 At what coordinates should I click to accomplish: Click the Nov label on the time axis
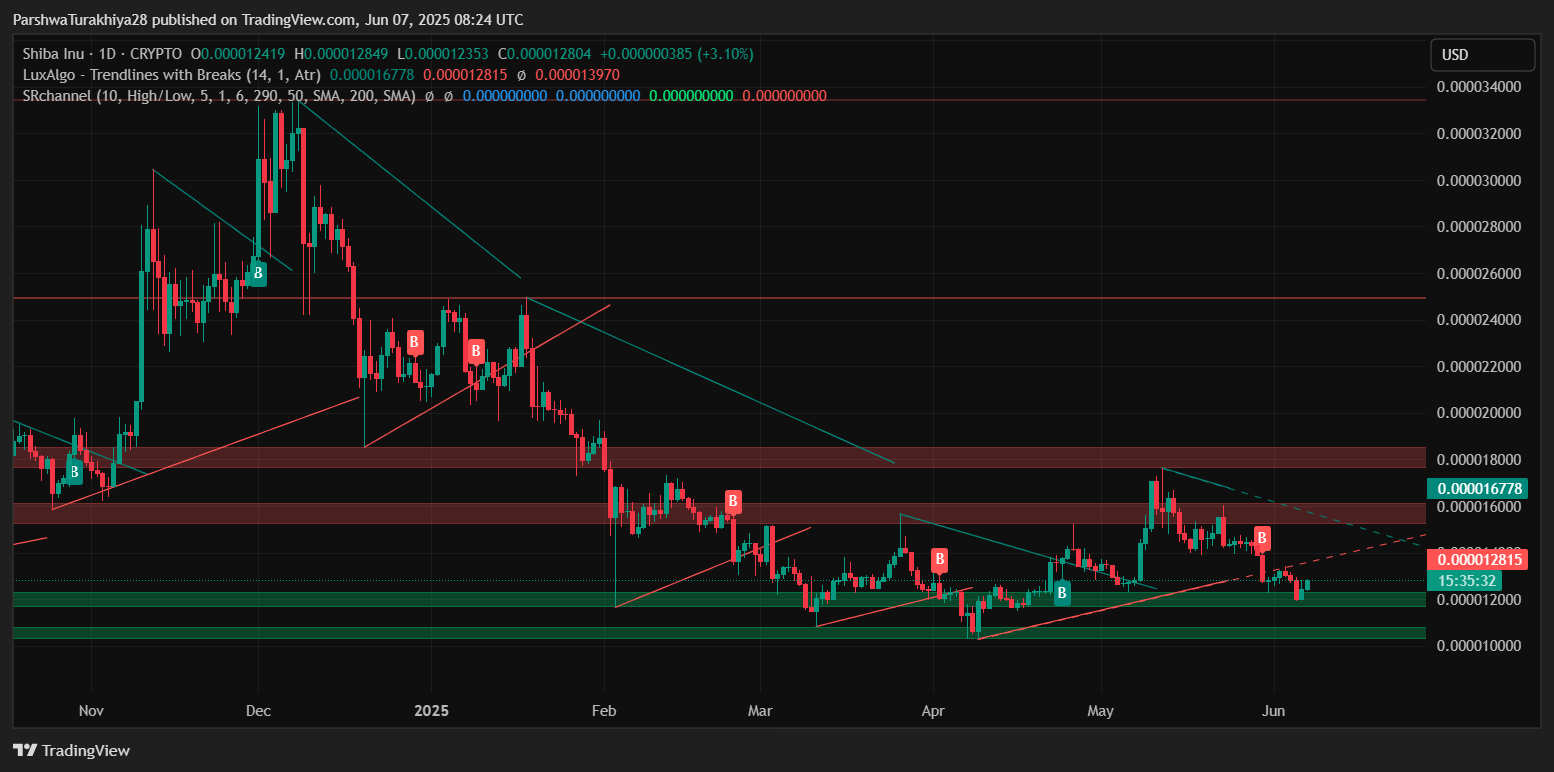tap(91, 711)
